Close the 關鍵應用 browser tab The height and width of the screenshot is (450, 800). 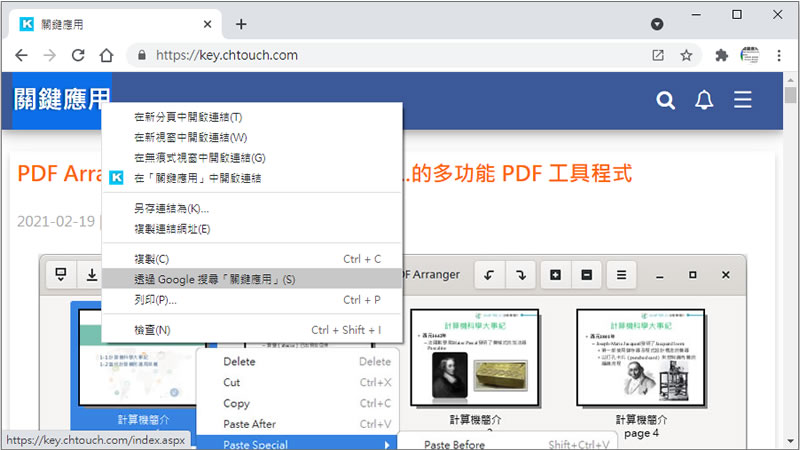coord(207,24)
